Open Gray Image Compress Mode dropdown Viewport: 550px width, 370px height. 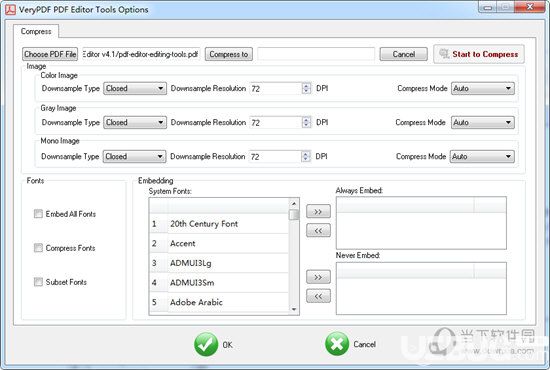483,122
